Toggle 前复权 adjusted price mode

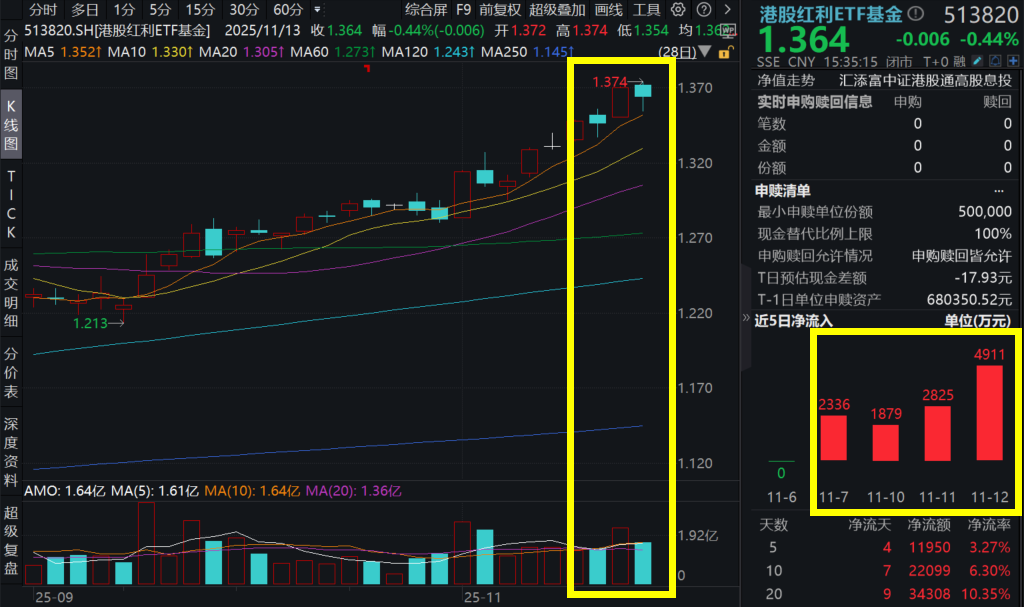(x=502, y=10)
